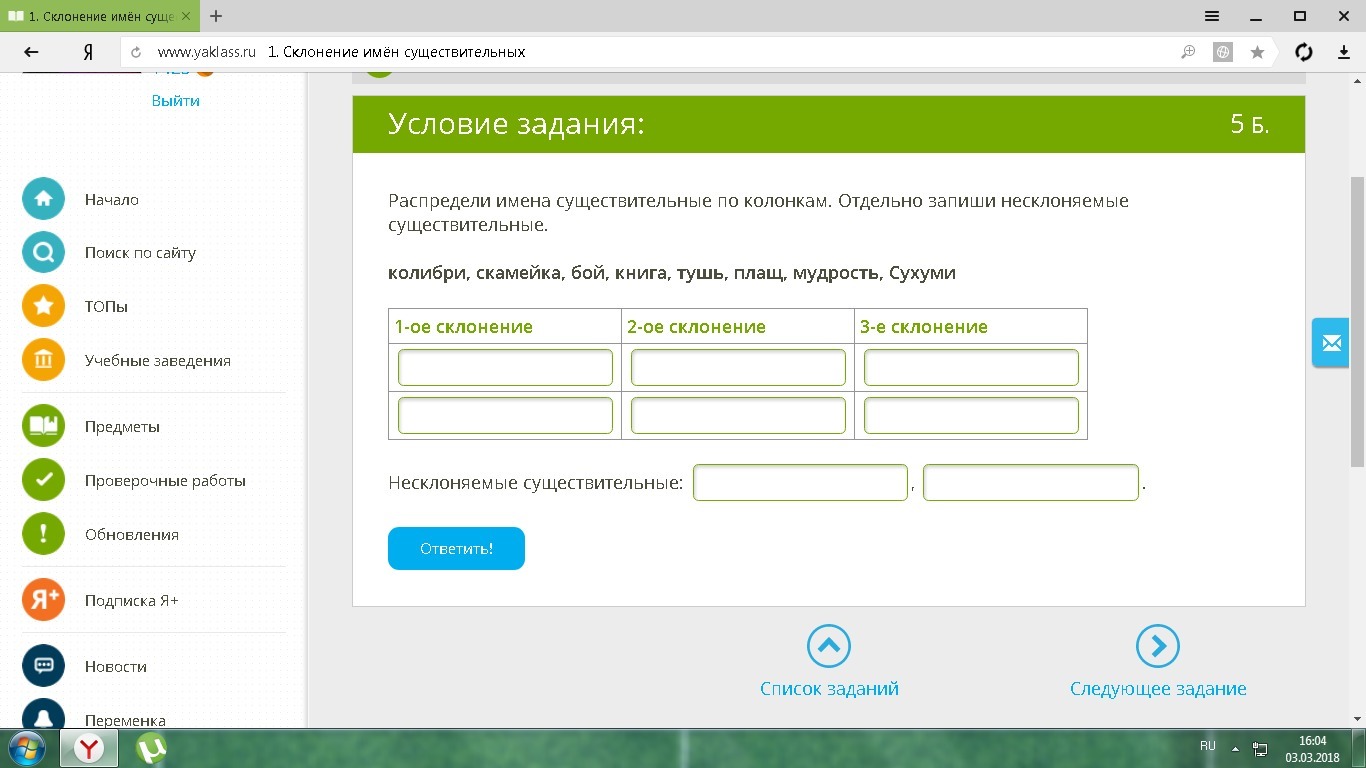This screenshot has width=1366, height=768.
Task: Open uTorrent taskbar icon
Action: tap(152, 748)
